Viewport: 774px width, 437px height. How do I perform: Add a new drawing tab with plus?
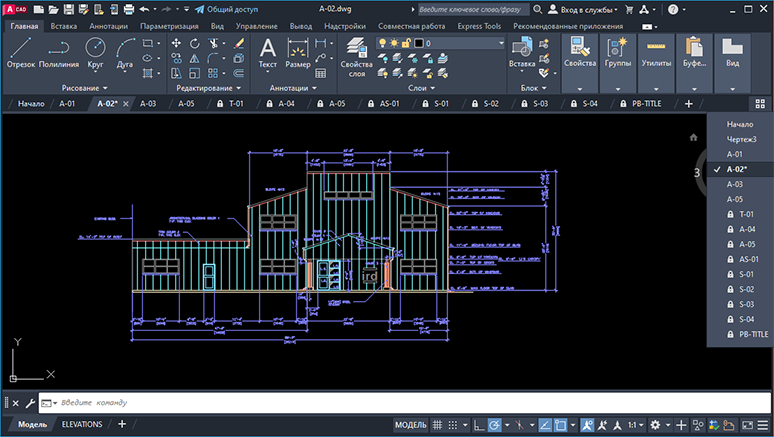pyautogui.click(x=689, y=104)
